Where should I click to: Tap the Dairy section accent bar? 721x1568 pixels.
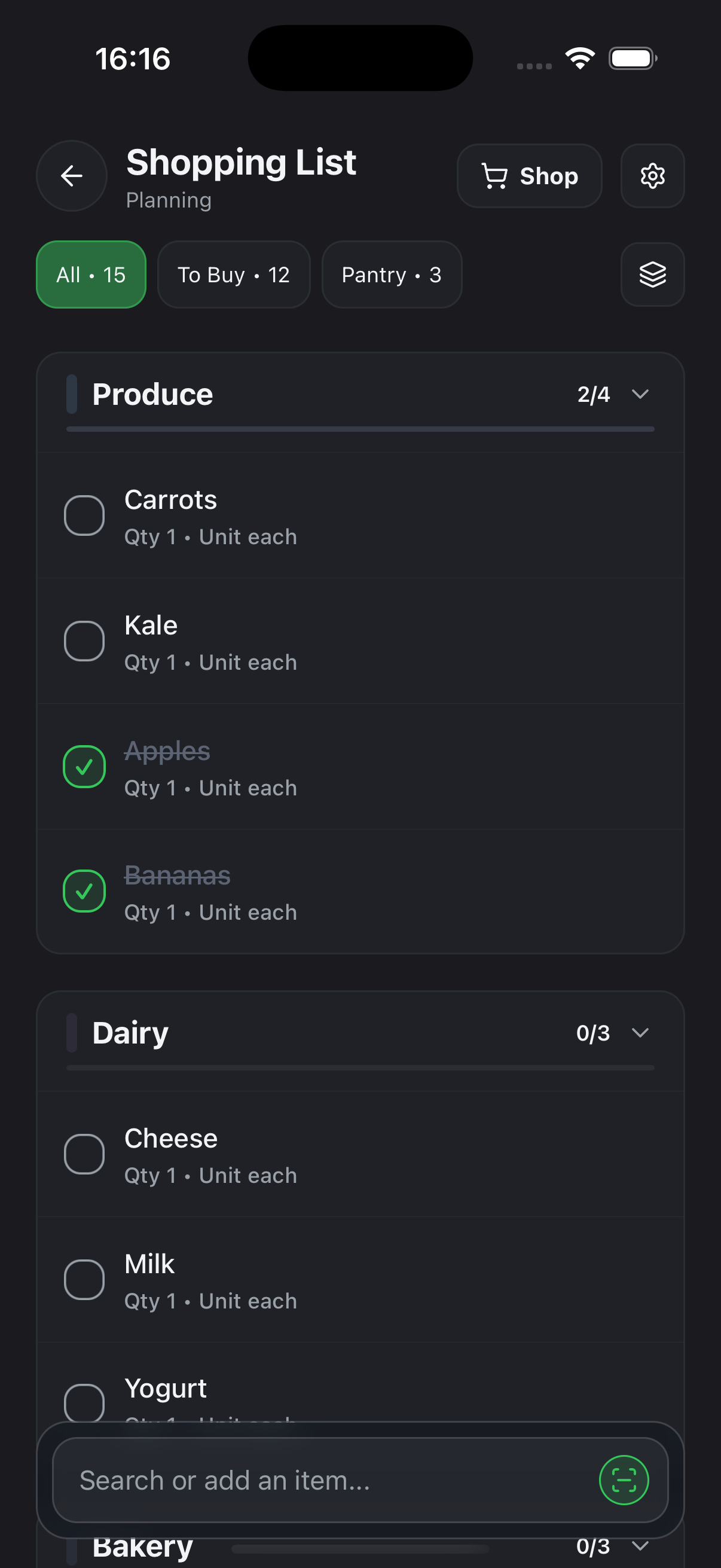pyautogui.click(x=72, y=1032)
